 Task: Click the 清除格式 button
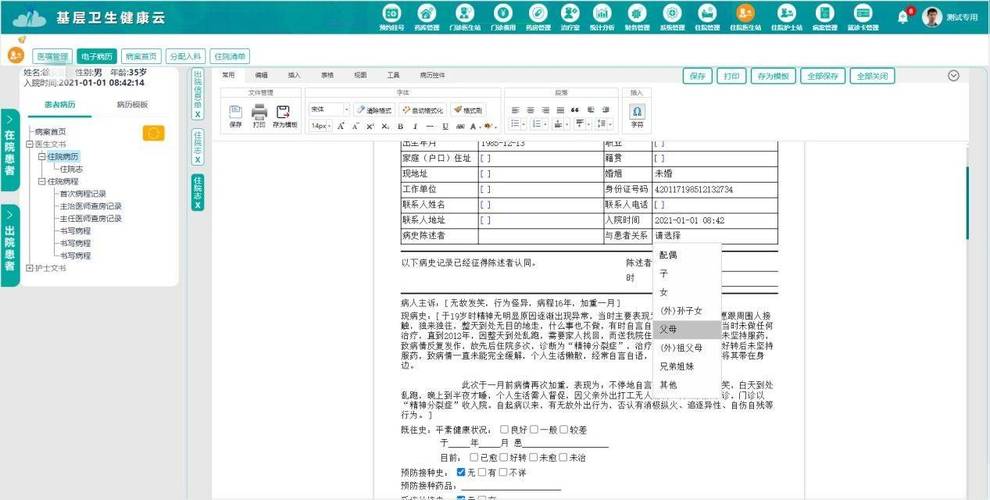[374, 110]
